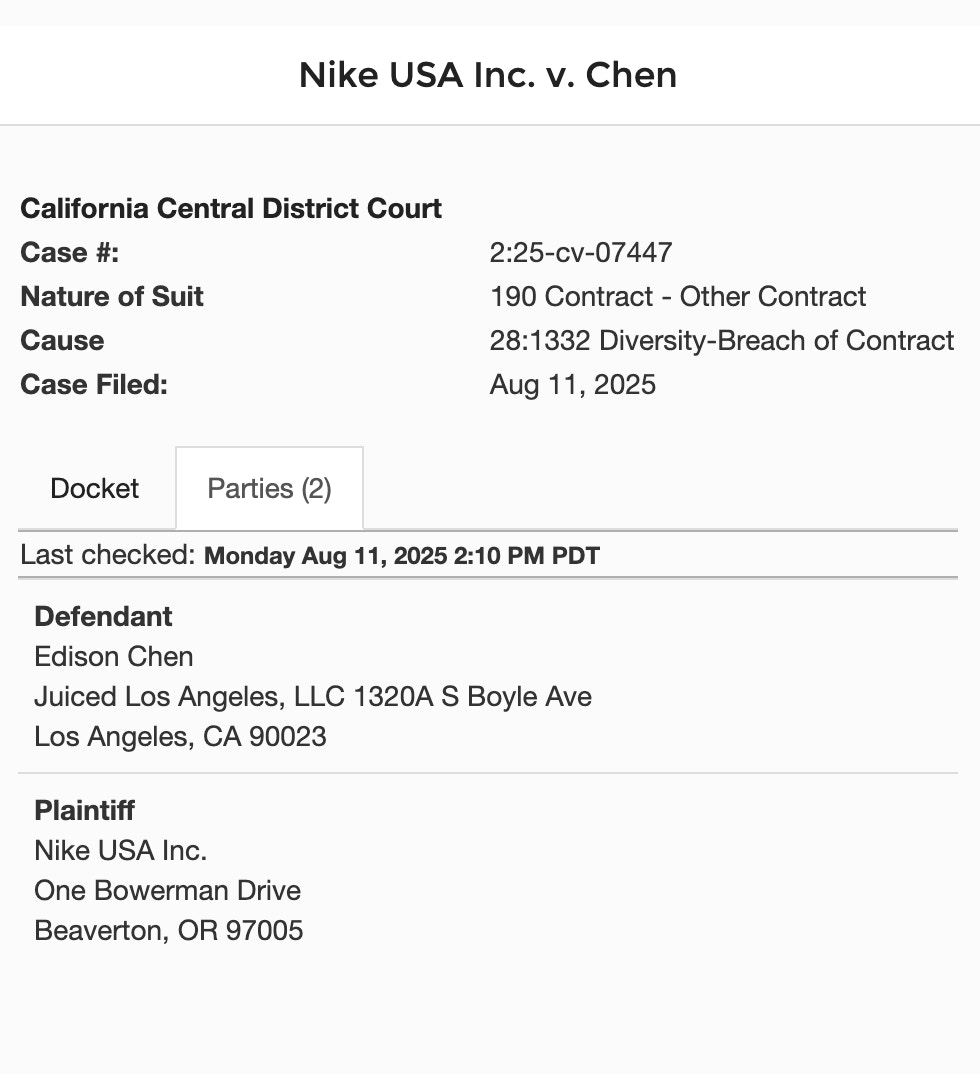The image size is (980, 1074).
Task: Click the Last checked timestamp
Action: click(x=401, y=556)
